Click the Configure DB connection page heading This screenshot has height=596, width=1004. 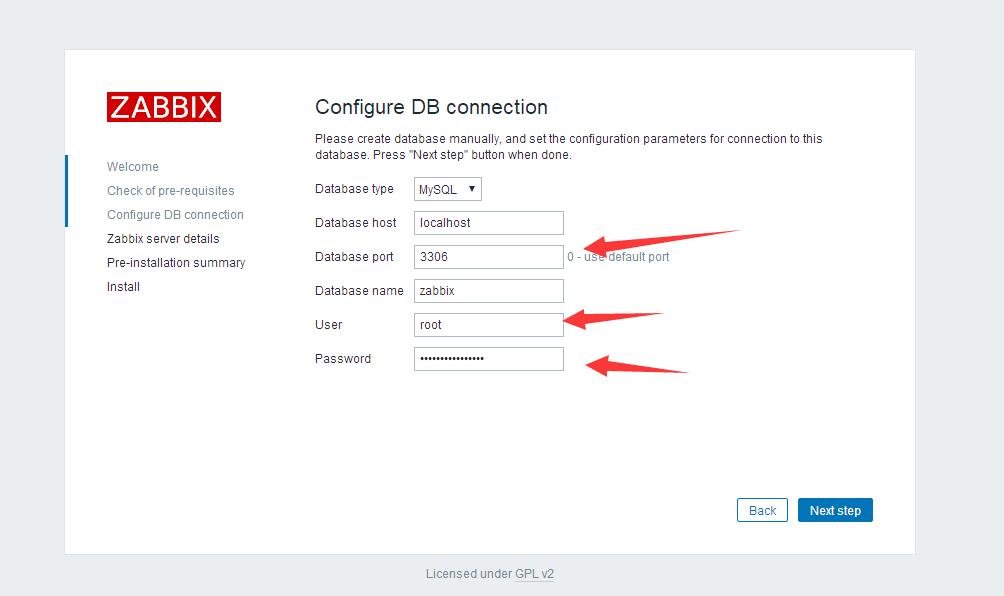431,107
